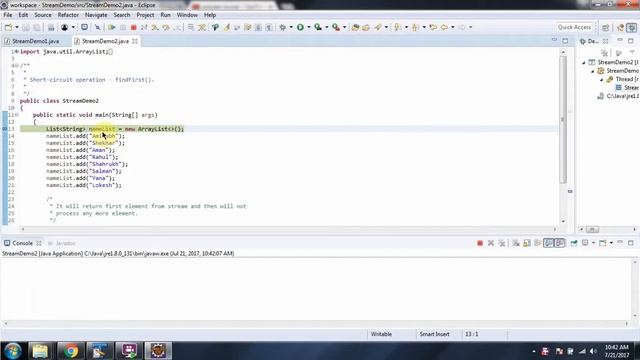
Task: Switch to the Debug perspective icon
Action: (x=631, y=27)
